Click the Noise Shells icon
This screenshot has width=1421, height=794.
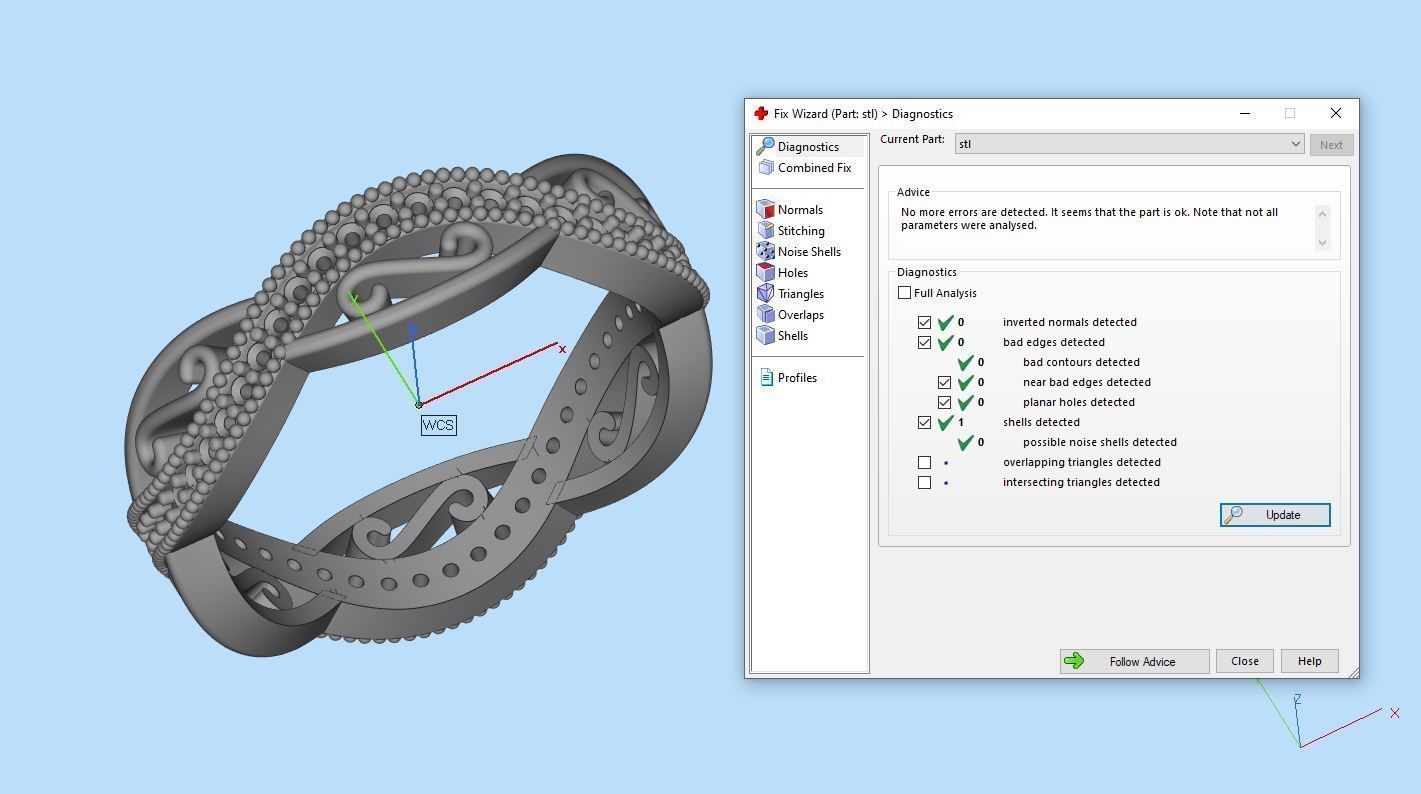click(x=766, y=252)
